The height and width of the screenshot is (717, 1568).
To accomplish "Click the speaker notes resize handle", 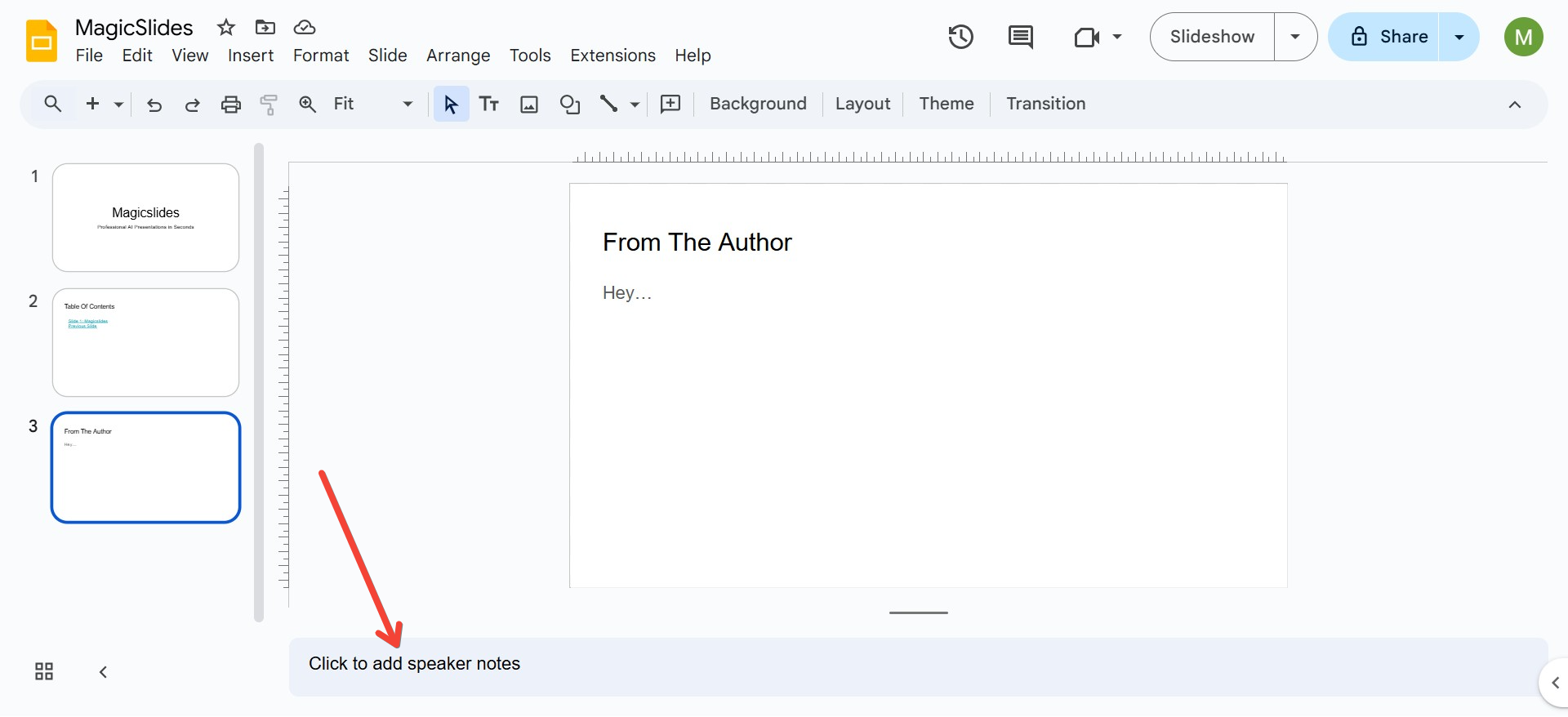I will pyautogui.click(x=919, y=612).
